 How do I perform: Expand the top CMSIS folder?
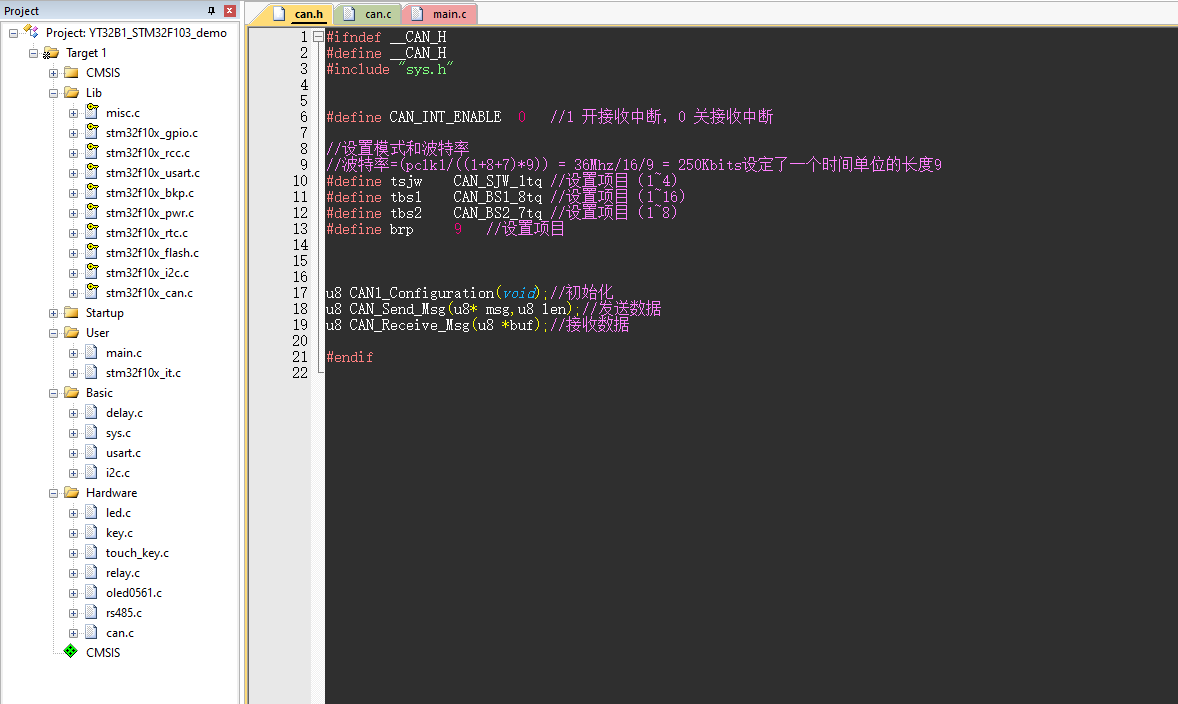coord(53,73)
